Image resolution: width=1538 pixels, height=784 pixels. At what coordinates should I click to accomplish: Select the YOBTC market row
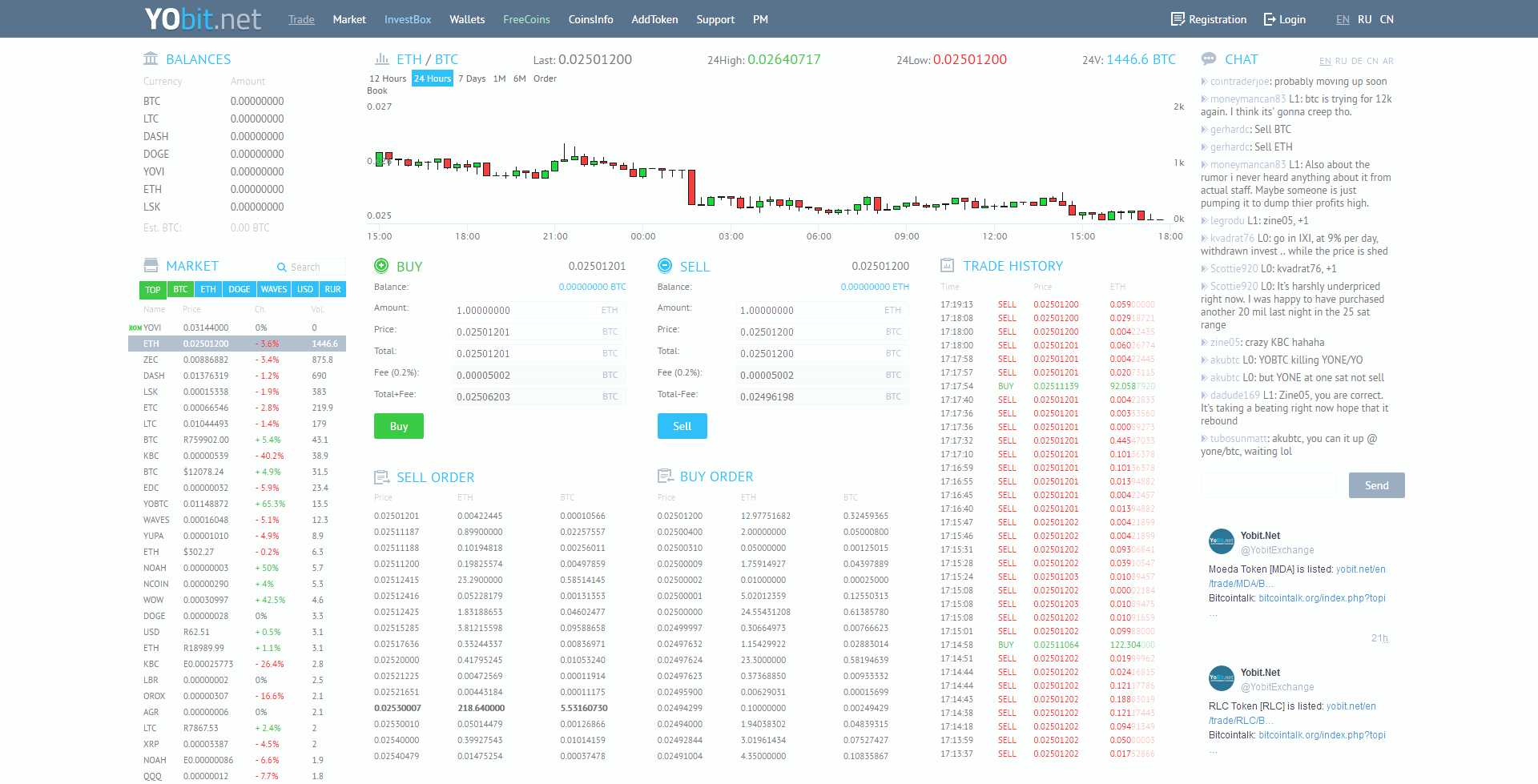237,504
